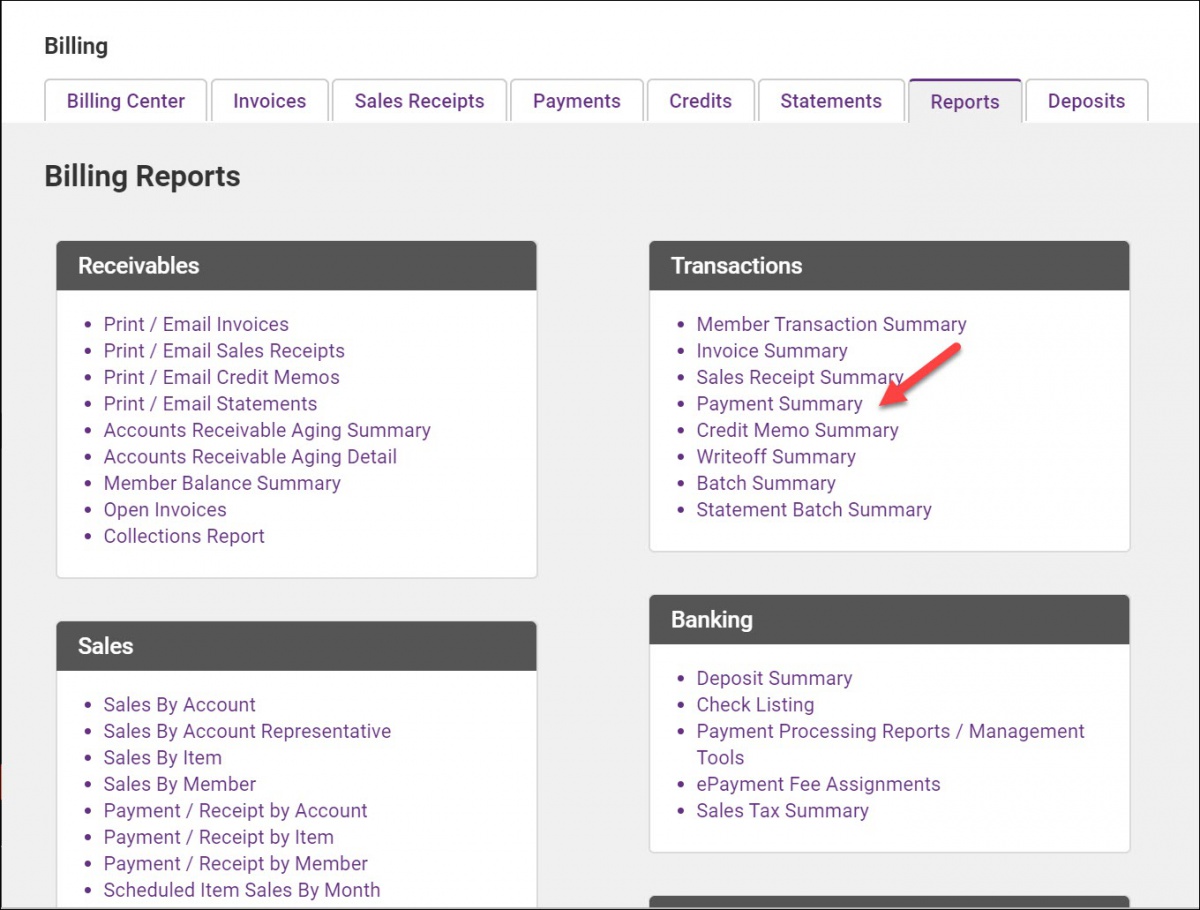The image size is (1200, 910).
Task: Open Member Transaction Summary report
Action: tap(831, 324)
